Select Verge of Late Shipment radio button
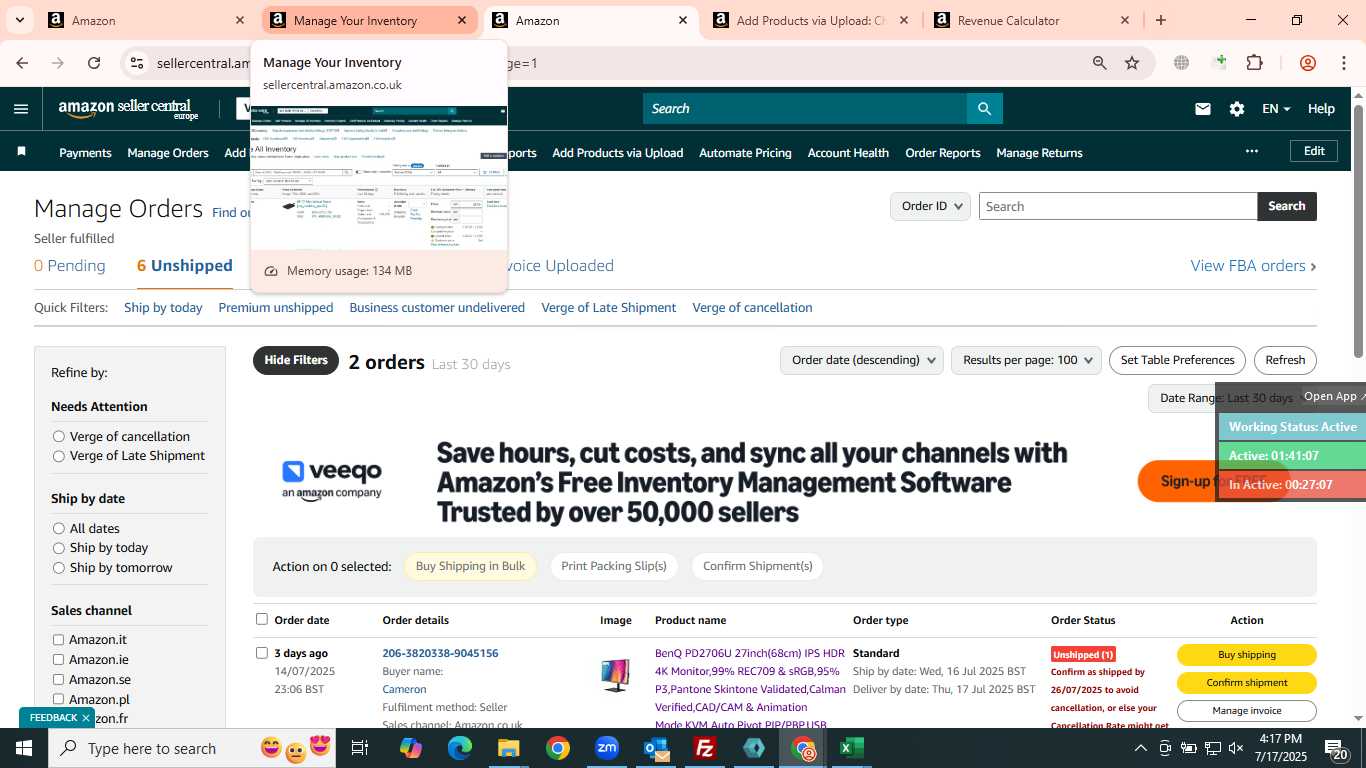 59,456
